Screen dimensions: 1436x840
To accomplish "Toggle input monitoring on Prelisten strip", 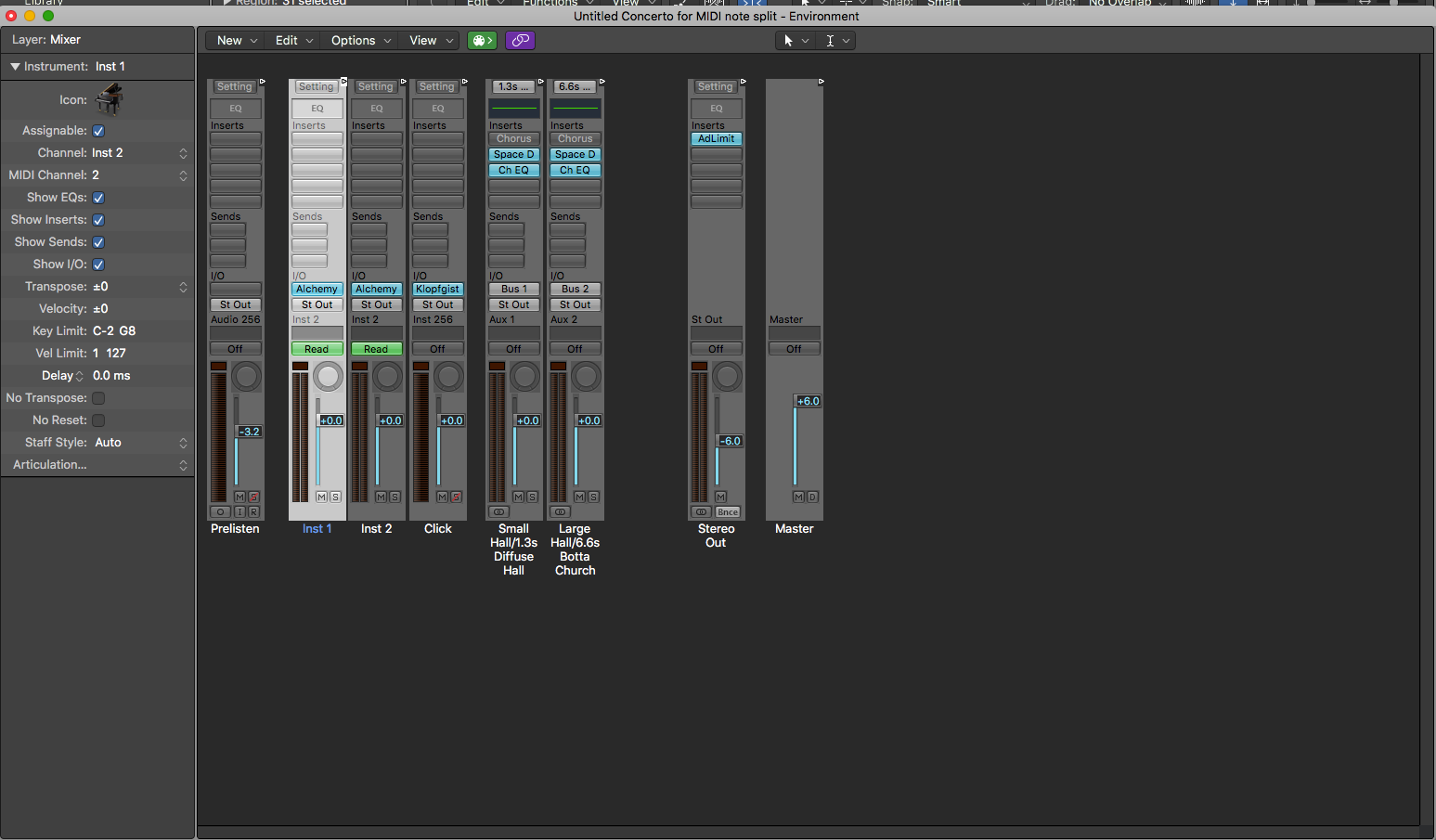I will coord(239,512).
